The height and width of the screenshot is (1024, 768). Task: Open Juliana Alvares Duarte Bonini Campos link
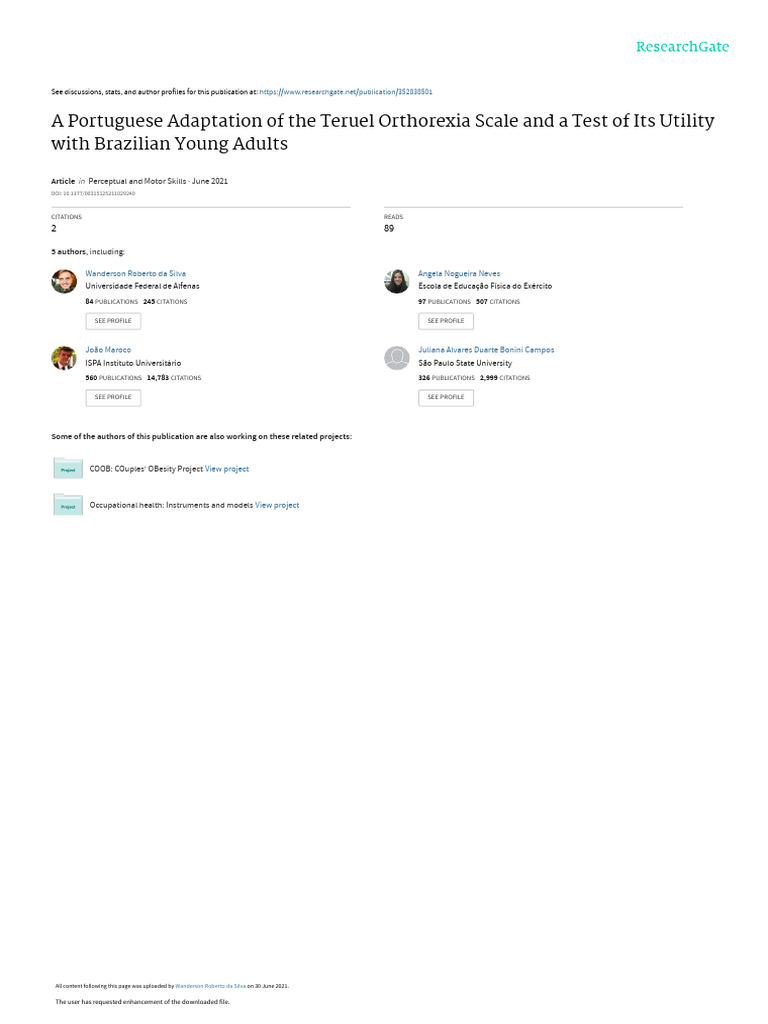coord(487,350)
